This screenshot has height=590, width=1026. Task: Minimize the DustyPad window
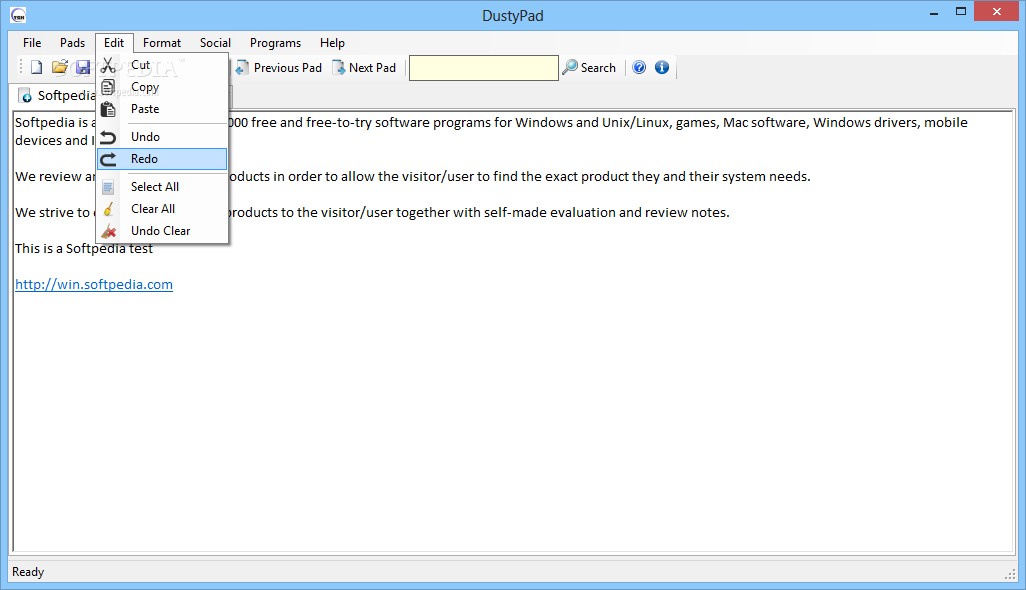coord(934,12)
